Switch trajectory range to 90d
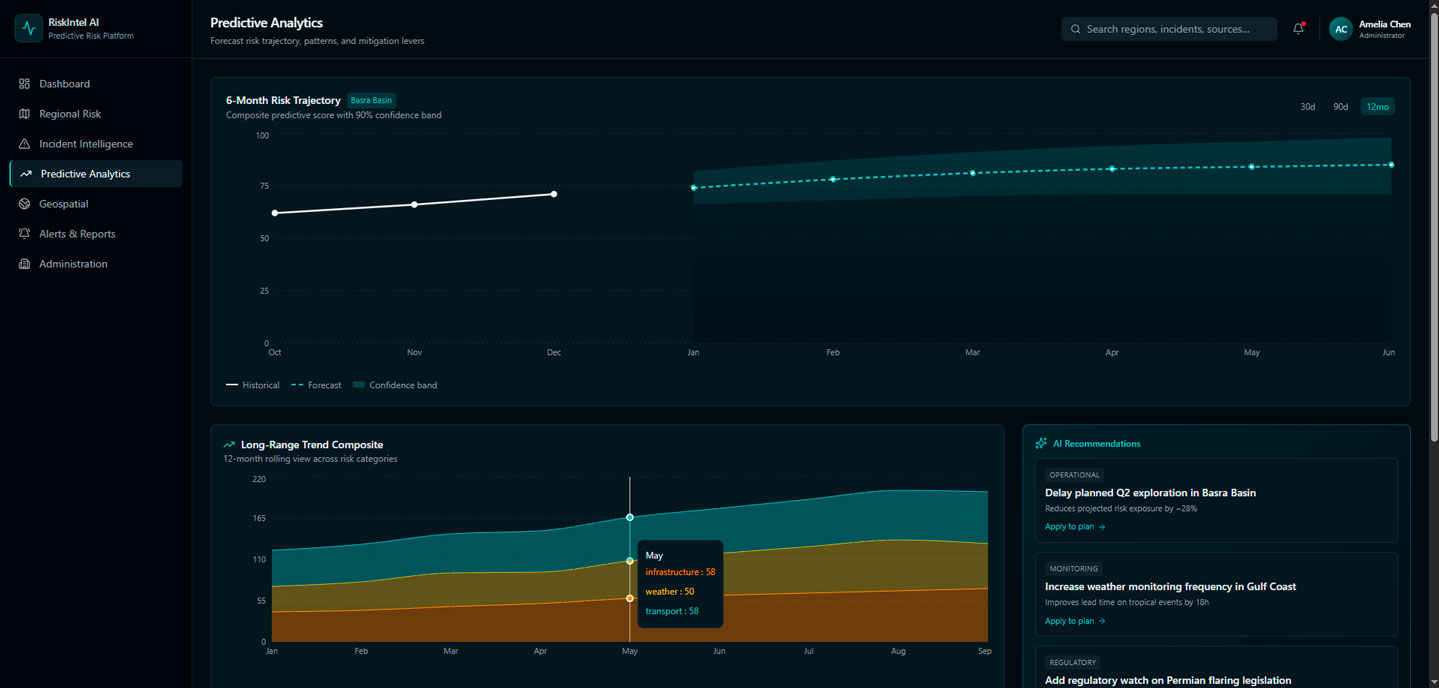1439x688 pixels. pos(1340,107)
